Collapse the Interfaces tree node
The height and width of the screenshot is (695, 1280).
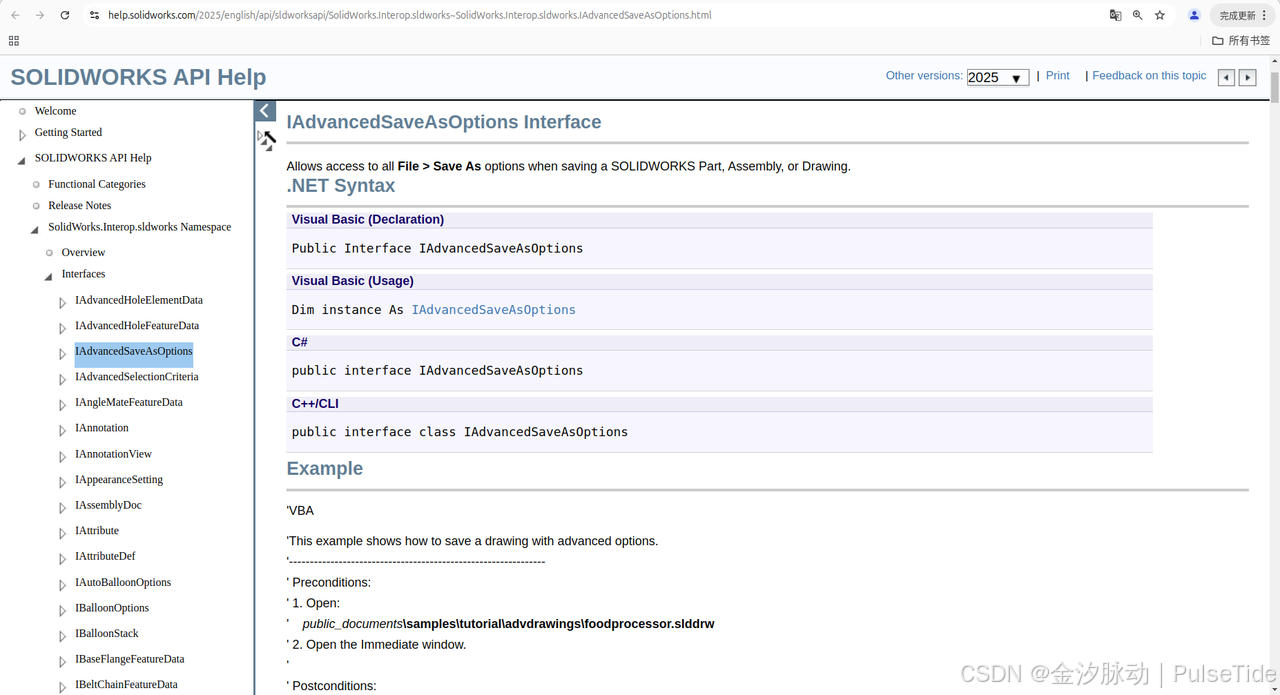pyautogui.click(x=48, y=276)
